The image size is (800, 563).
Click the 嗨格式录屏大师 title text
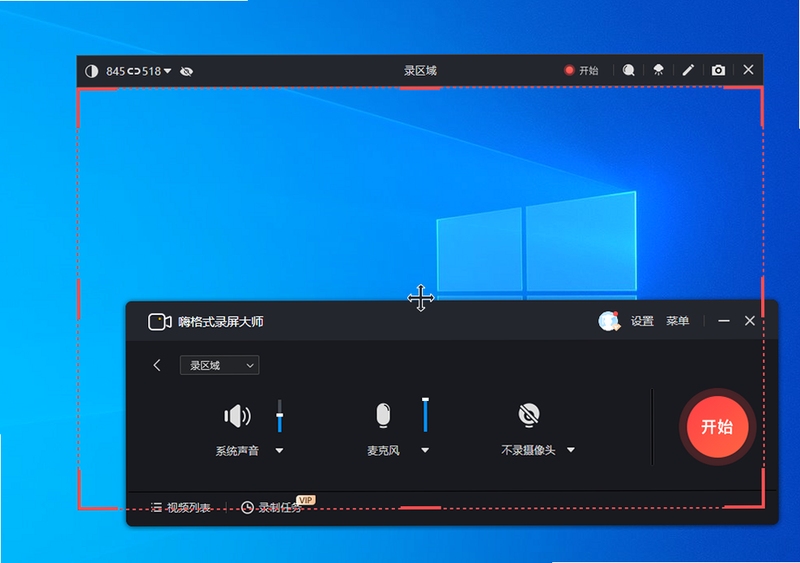pos(221,322)
